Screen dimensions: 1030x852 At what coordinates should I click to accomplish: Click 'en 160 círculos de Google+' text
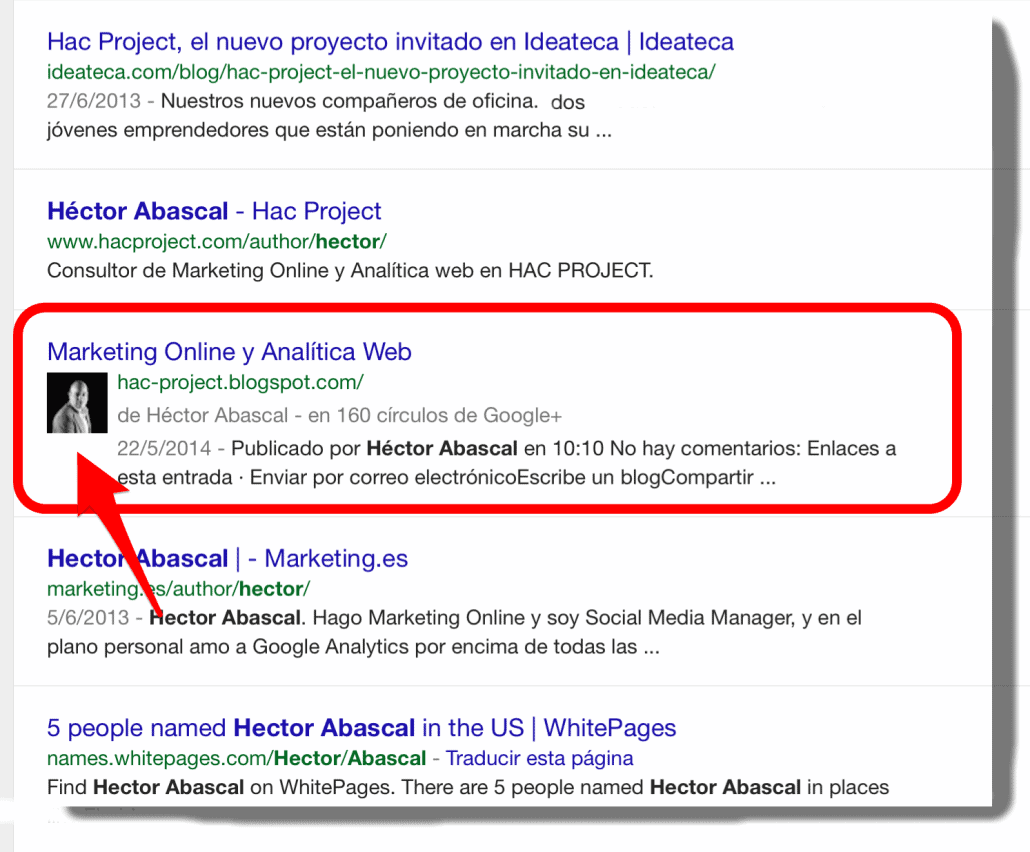point(435,415)
